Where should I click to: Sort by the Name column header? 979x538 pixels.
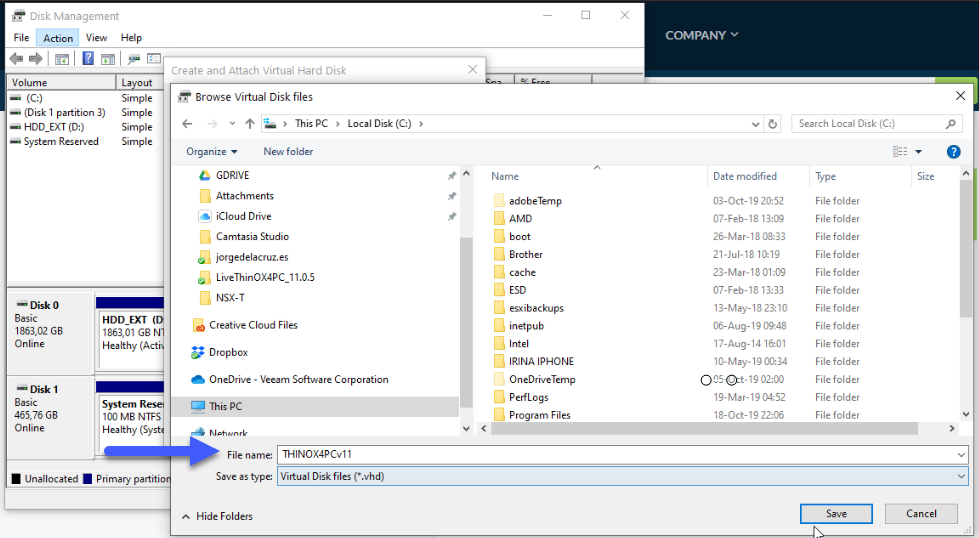(504, 177)
